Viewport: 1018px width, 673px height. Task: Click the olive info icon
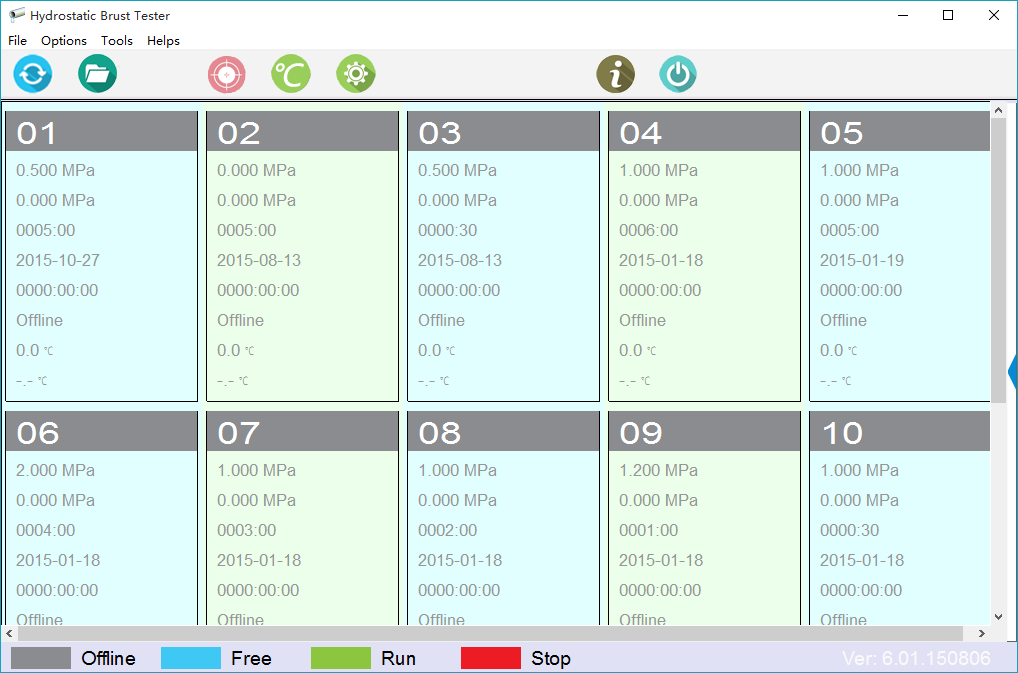coord(616,75)
